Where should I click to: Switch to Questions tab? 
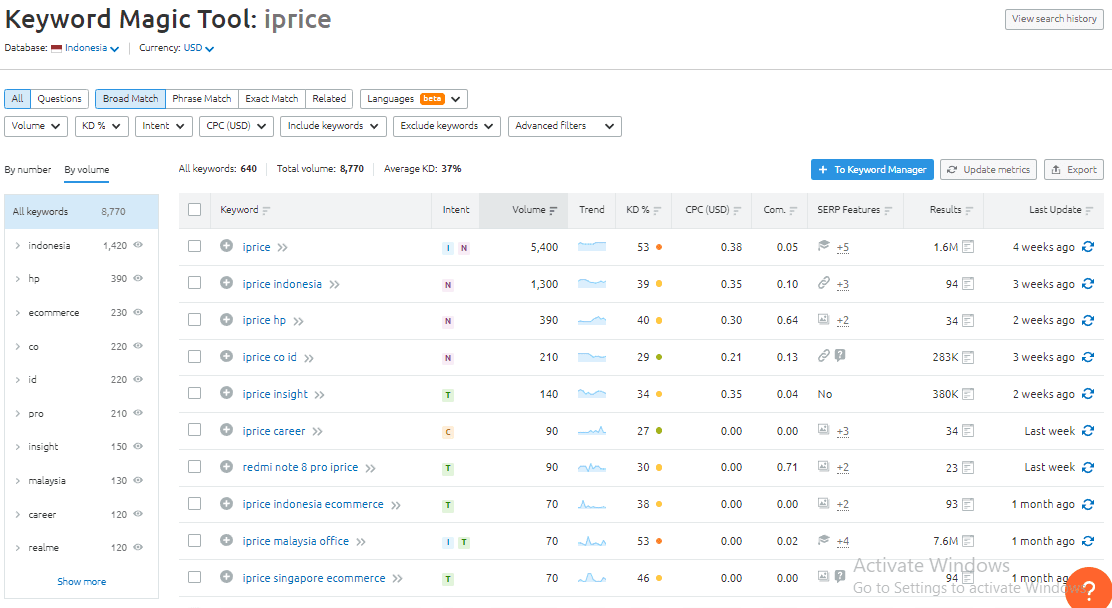click(60, 99)
